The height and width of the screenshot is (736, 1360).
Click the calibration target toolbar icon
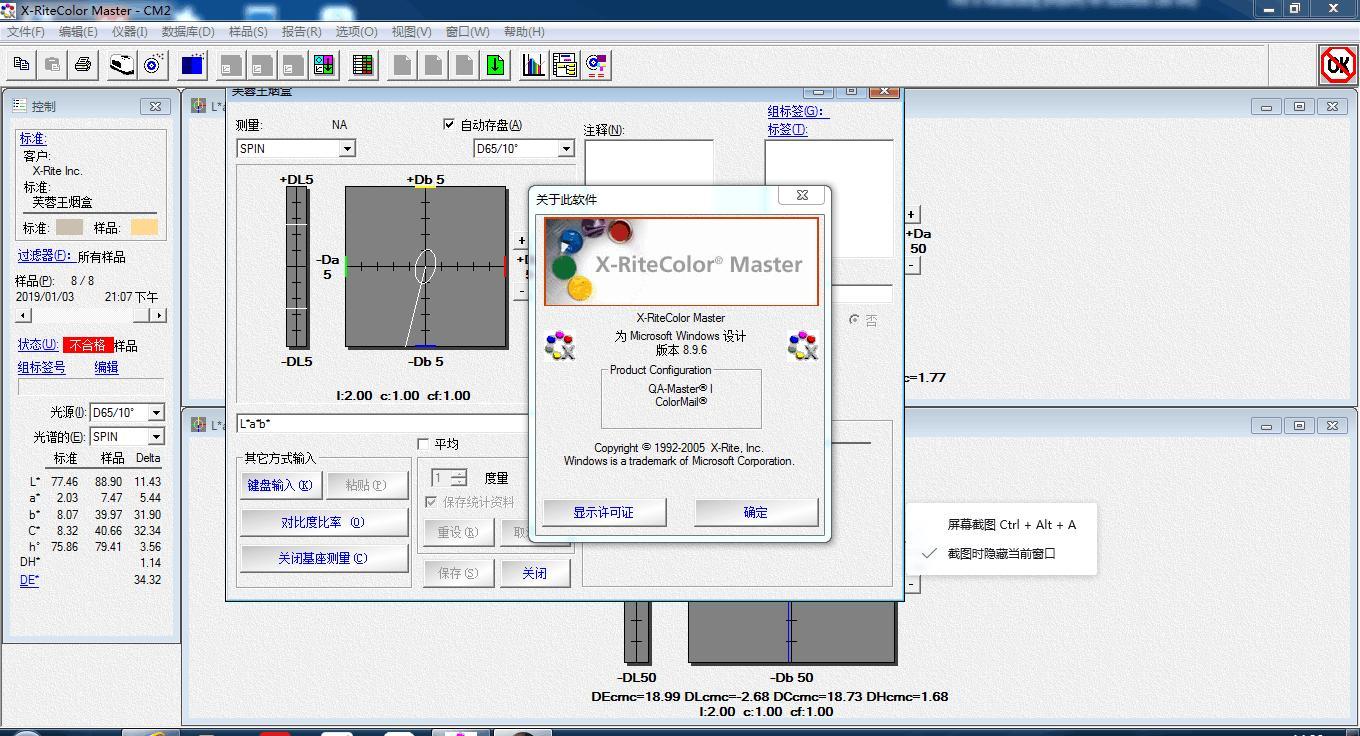(x=153, y=65)
